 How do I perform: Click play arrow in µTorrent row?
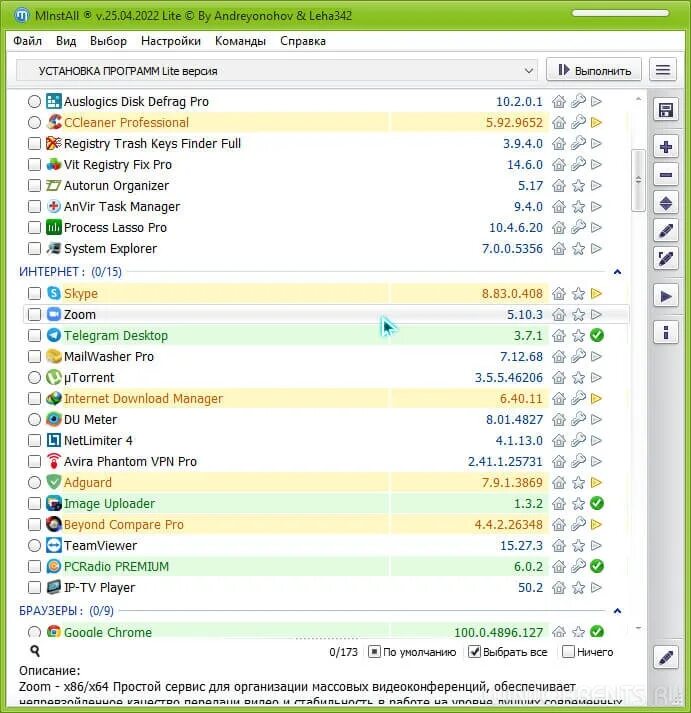click(x=596, y=377)
